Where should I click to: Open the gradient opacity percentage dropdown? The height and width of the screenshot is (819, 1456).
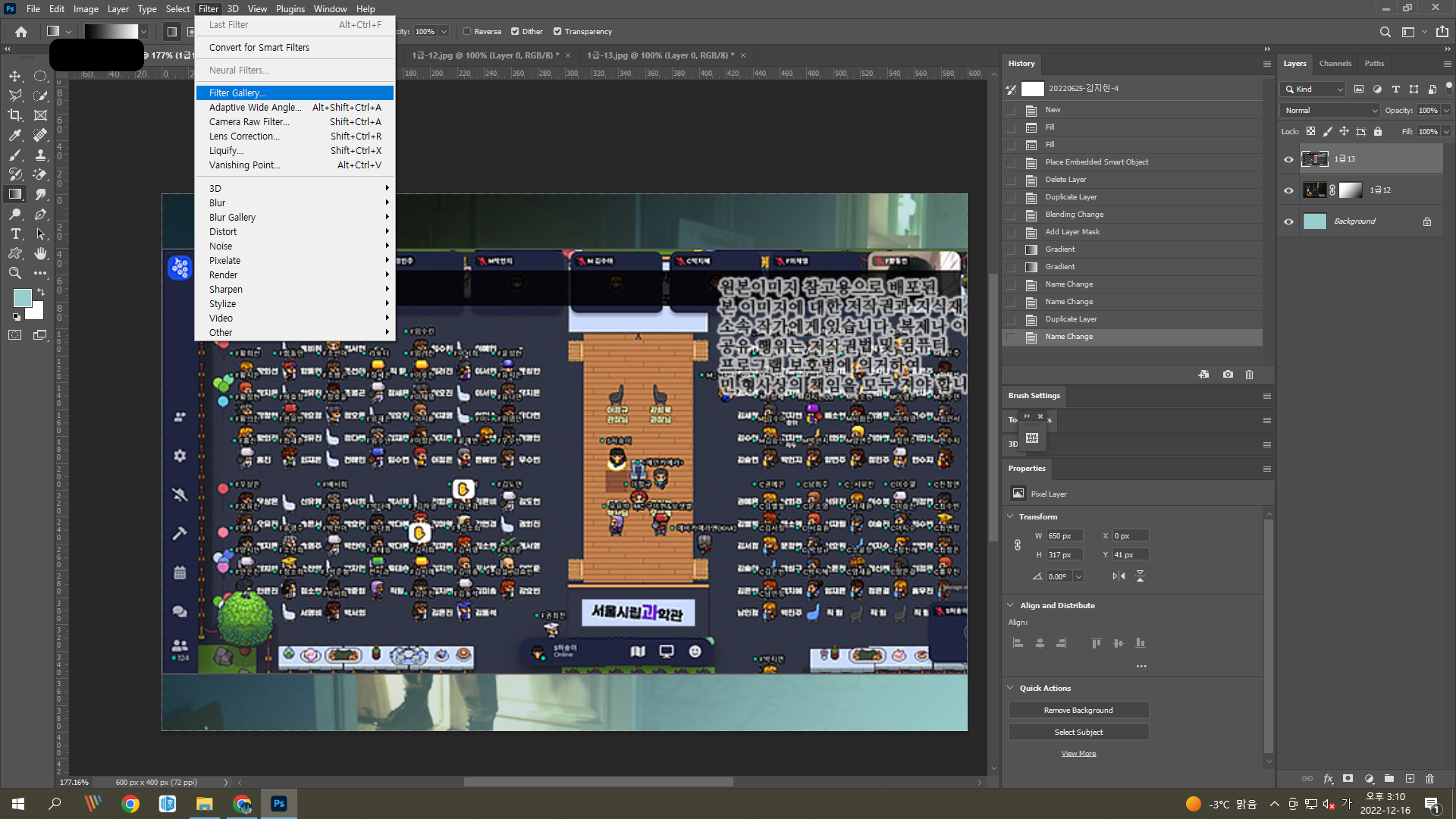click(x=444, y=32)
